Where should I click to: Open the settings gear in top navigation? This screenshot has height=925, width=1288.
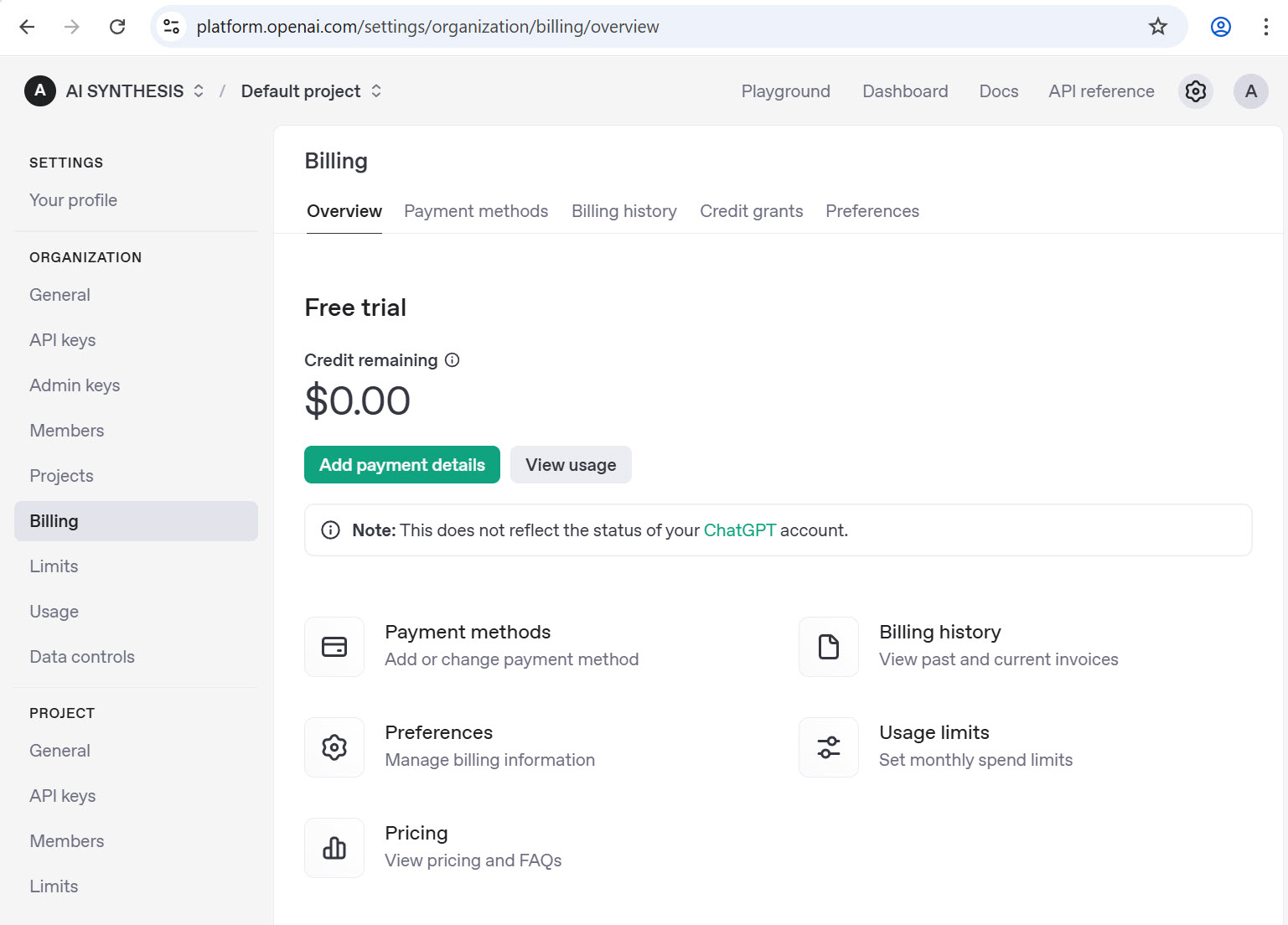pos(1195,90)
